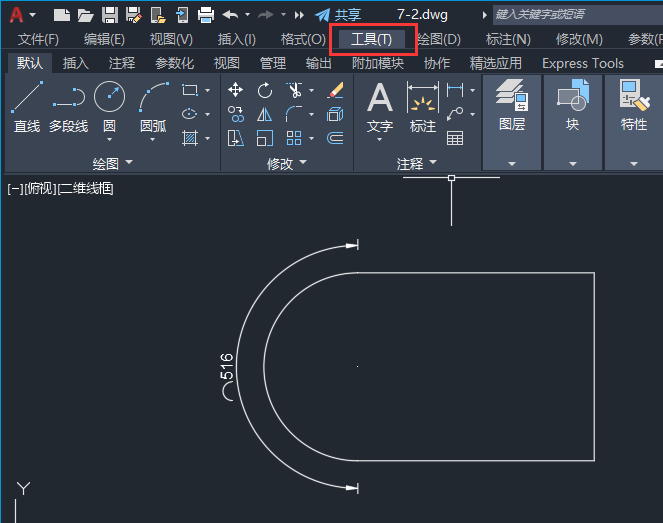The image size is (663, 523).
Task: Undo the last action
Action: [230, 15]
